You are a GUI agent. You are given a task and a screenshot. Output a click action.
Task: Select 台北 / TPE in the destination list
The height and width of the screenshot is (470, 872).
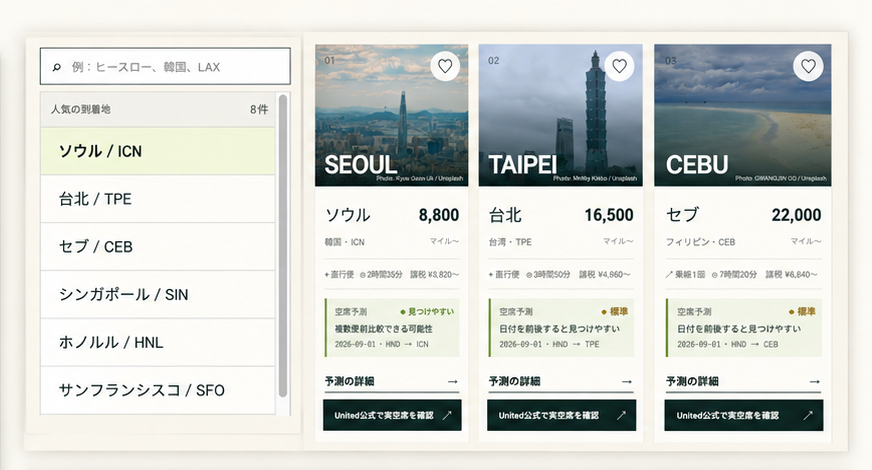pyautogui.click(x=158, y=199)
